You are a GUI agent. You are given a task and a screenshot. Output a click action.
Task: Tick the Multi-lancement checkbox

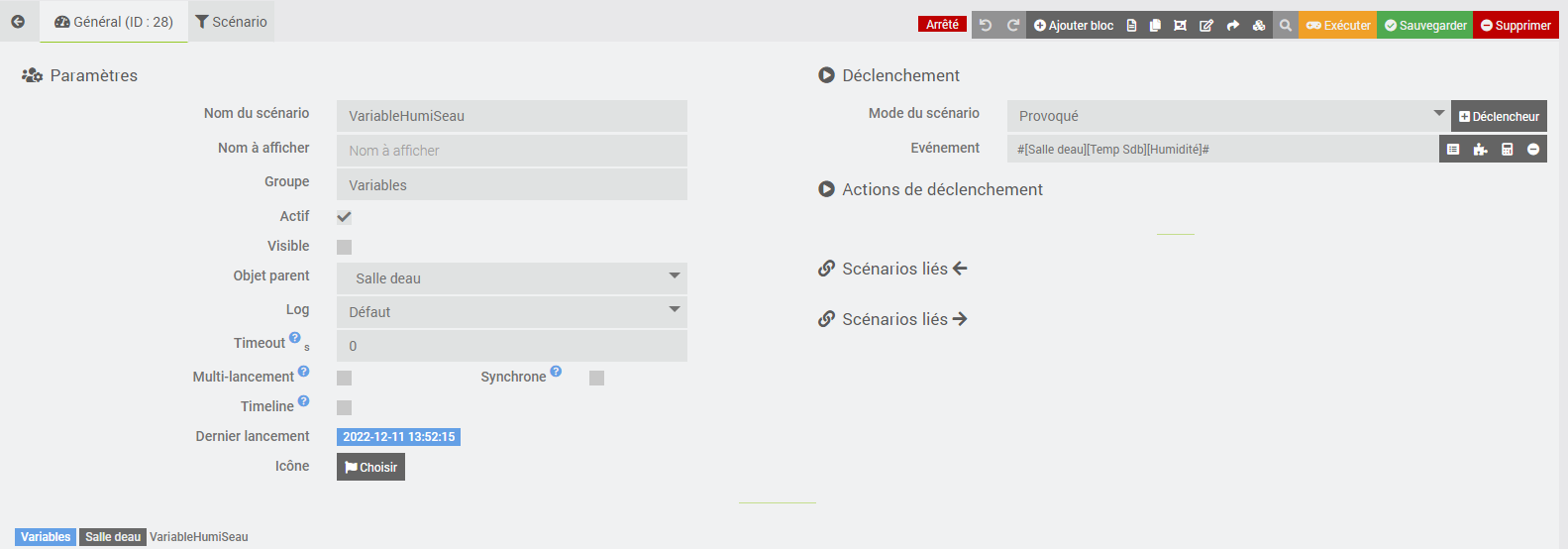click(x=344, y=378)
